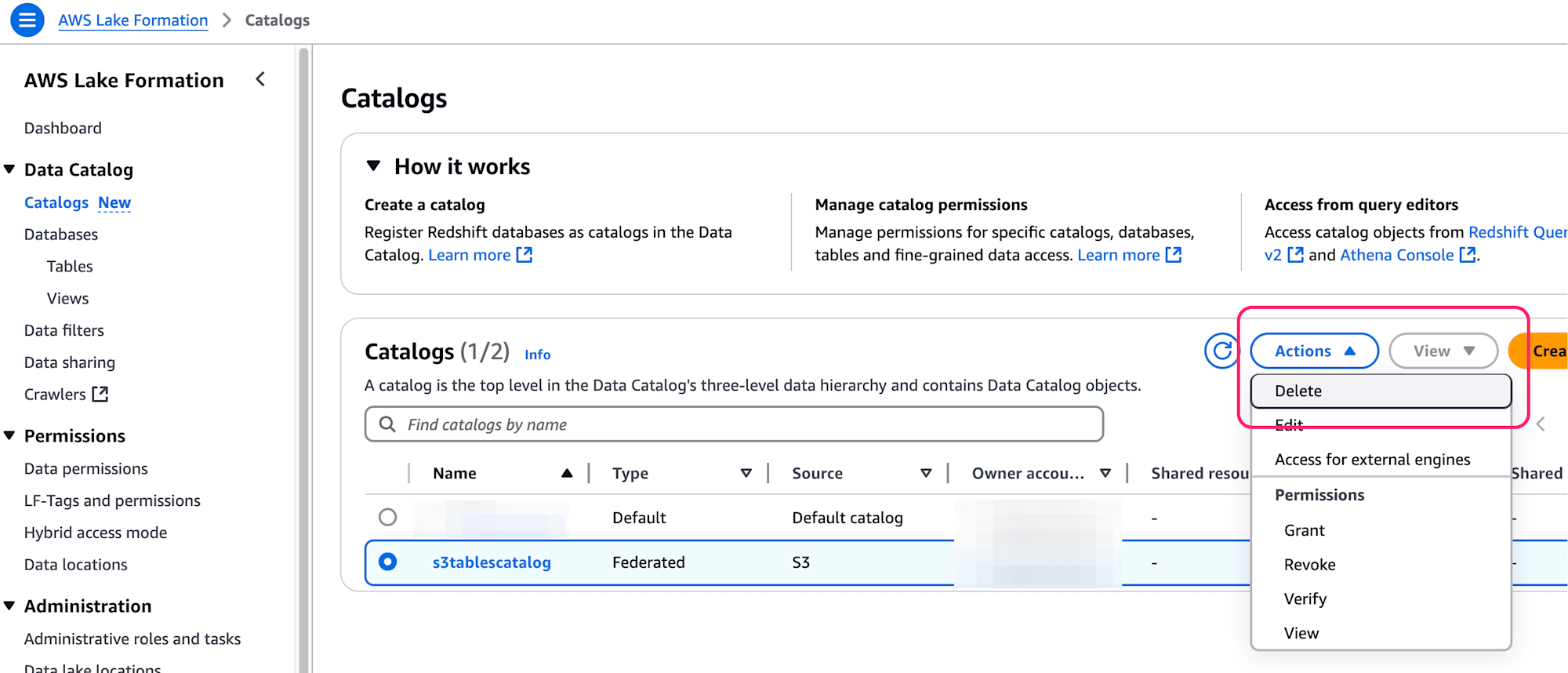Open Administrative roles and tasks

pyautogui.click(x=132, y=638)
